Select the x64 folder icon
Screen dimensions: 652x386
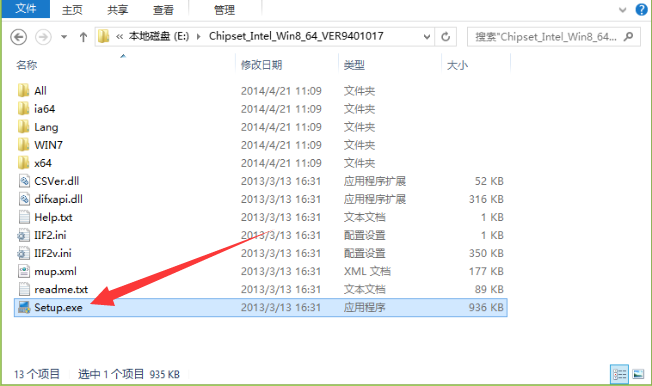coord(24,163)
